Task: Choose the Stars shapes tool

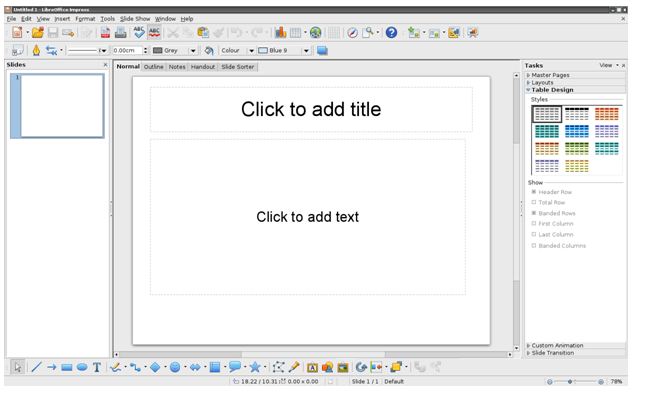Action: (x=255, y=367)
